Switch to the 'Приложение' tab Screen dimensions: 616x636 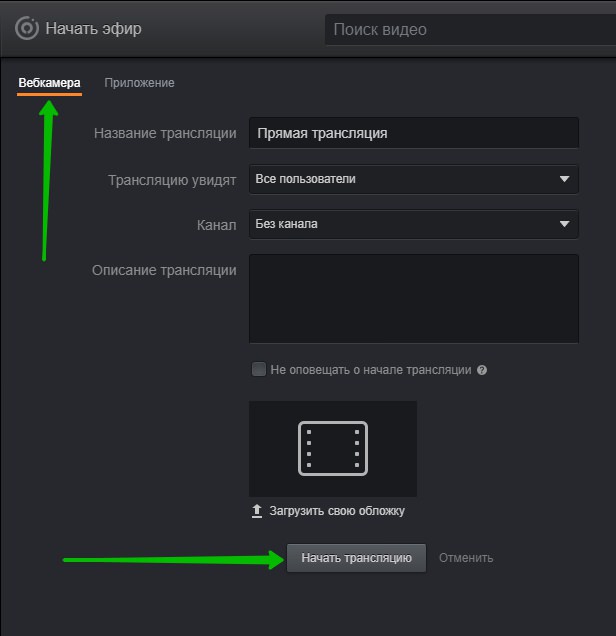139,83
